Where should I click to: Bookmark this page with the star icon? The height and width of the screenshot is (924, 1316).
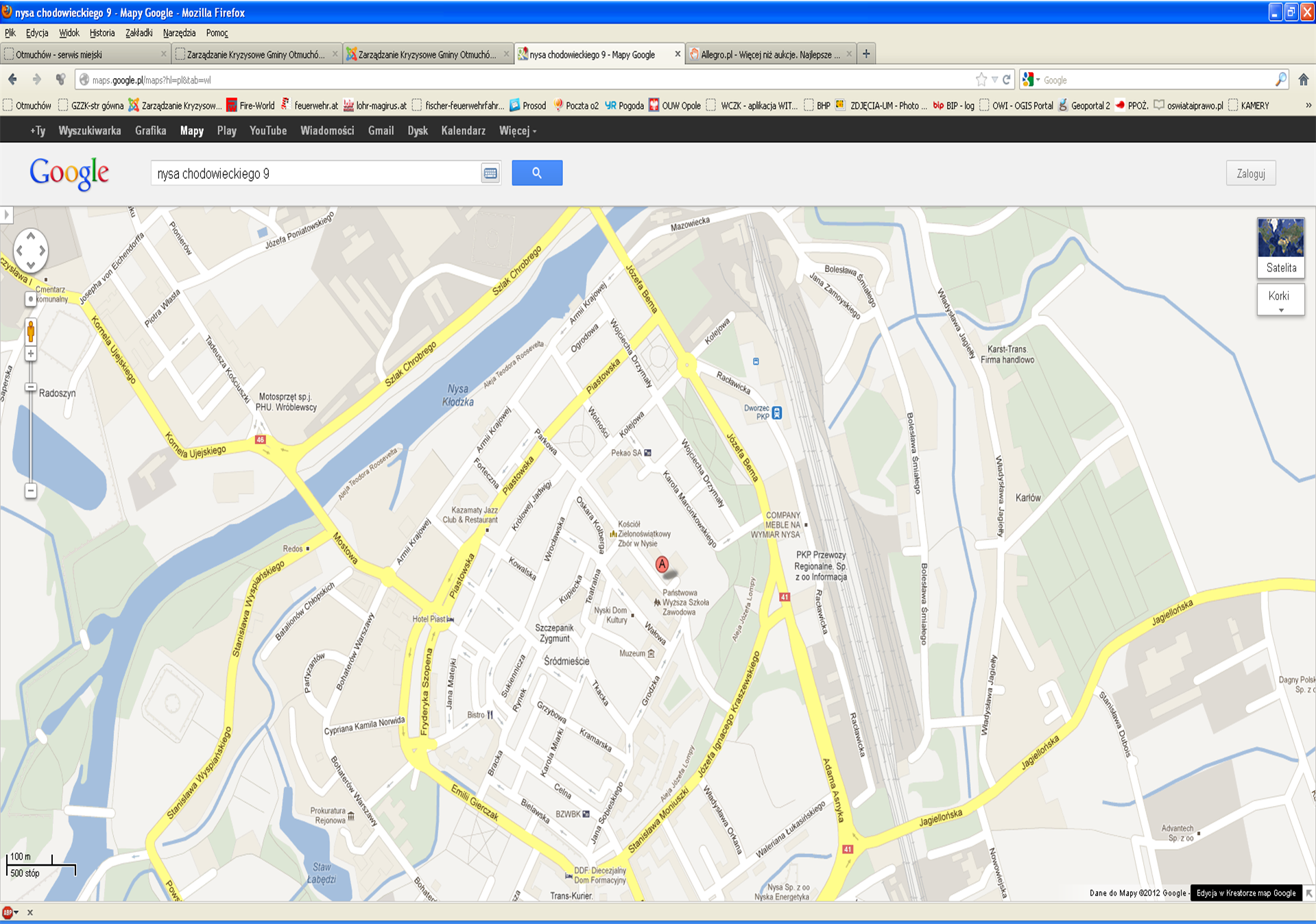(x=981, y=80)
